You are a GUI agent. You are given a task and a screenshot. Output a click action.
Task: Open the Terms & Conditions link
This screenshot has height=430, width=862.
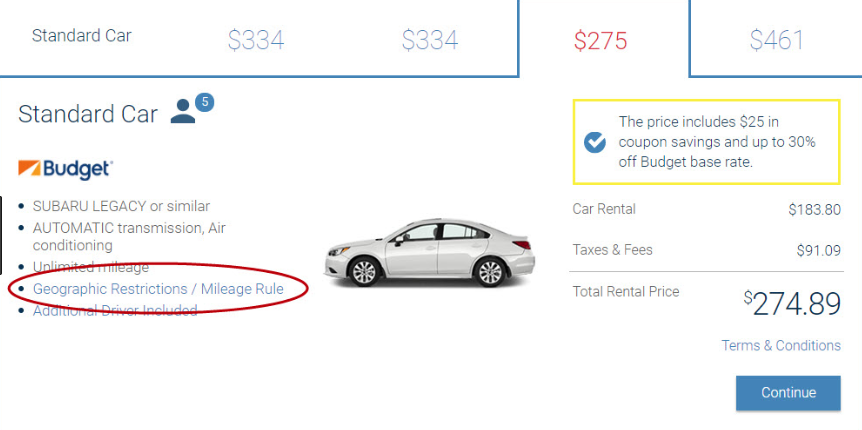pos(781,345)
